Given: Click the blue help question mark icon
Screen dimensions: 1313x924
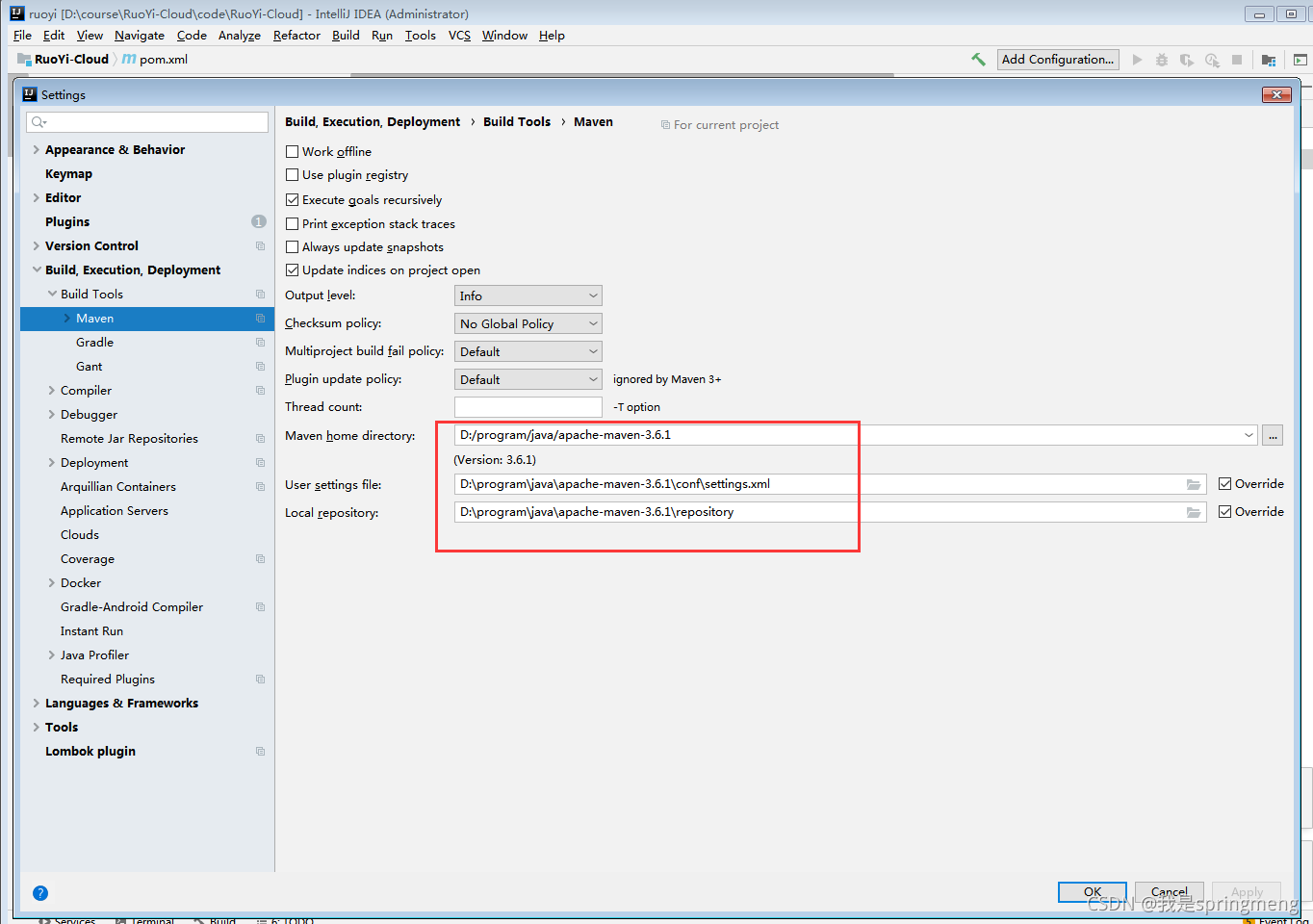Looking at the screenshot, I should coord(40,893).
